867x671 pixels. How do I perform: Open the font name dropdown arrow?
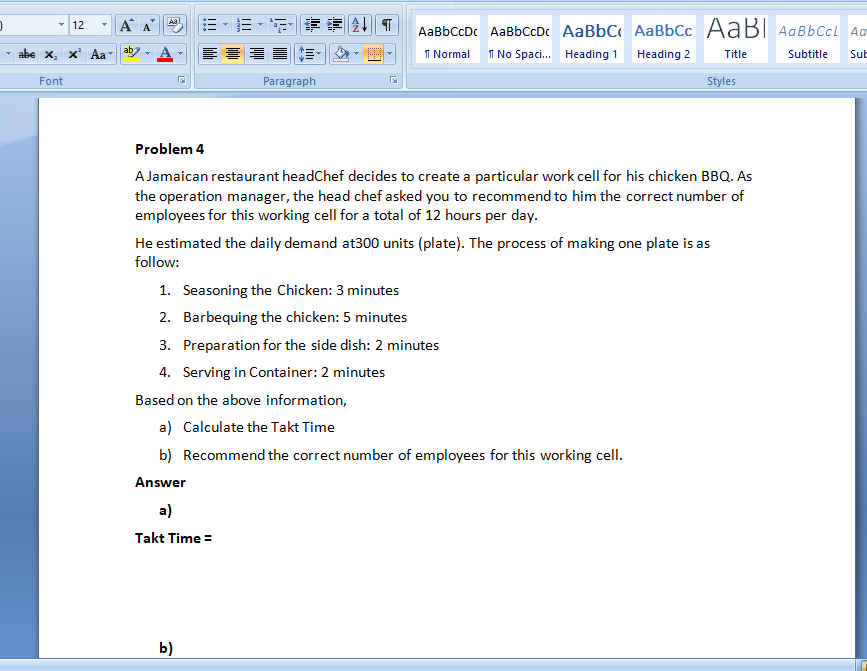point(61,25)
